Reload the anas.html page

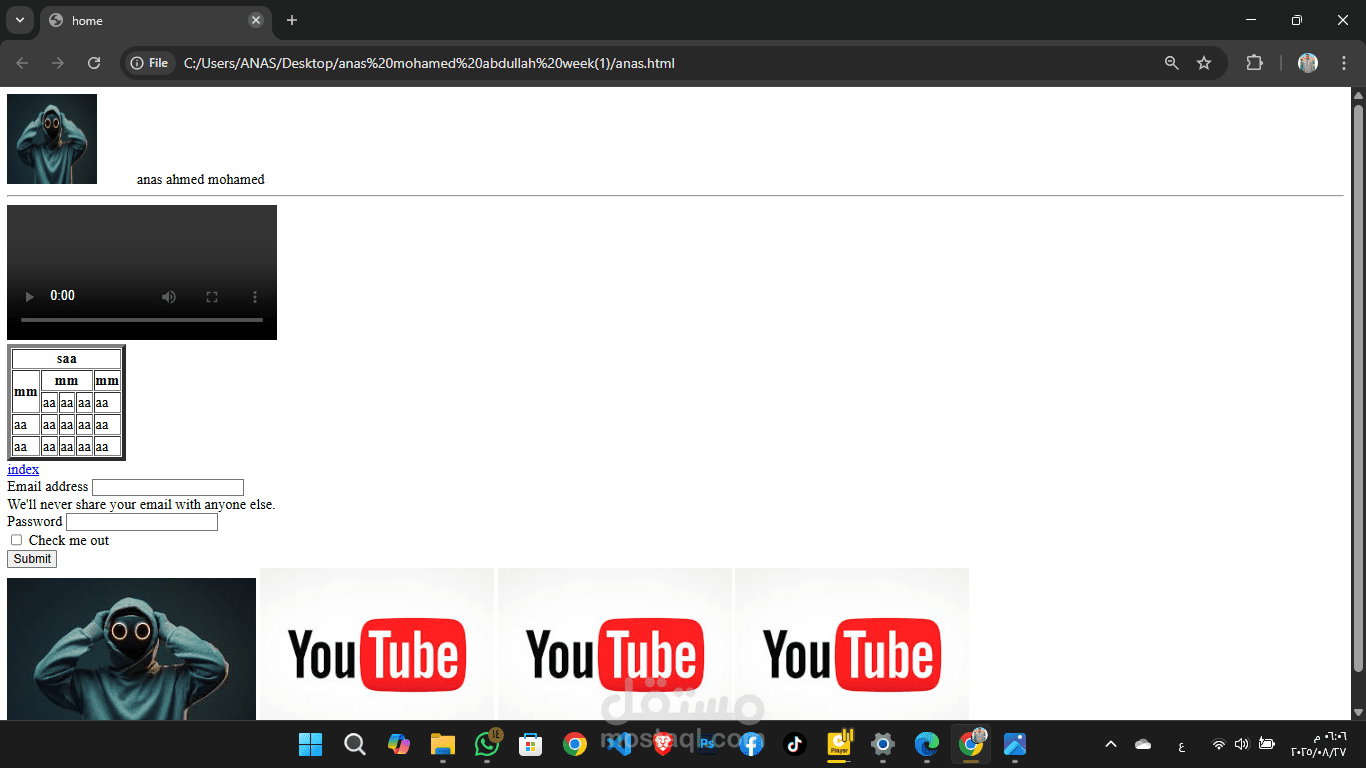tap(94, 63)
